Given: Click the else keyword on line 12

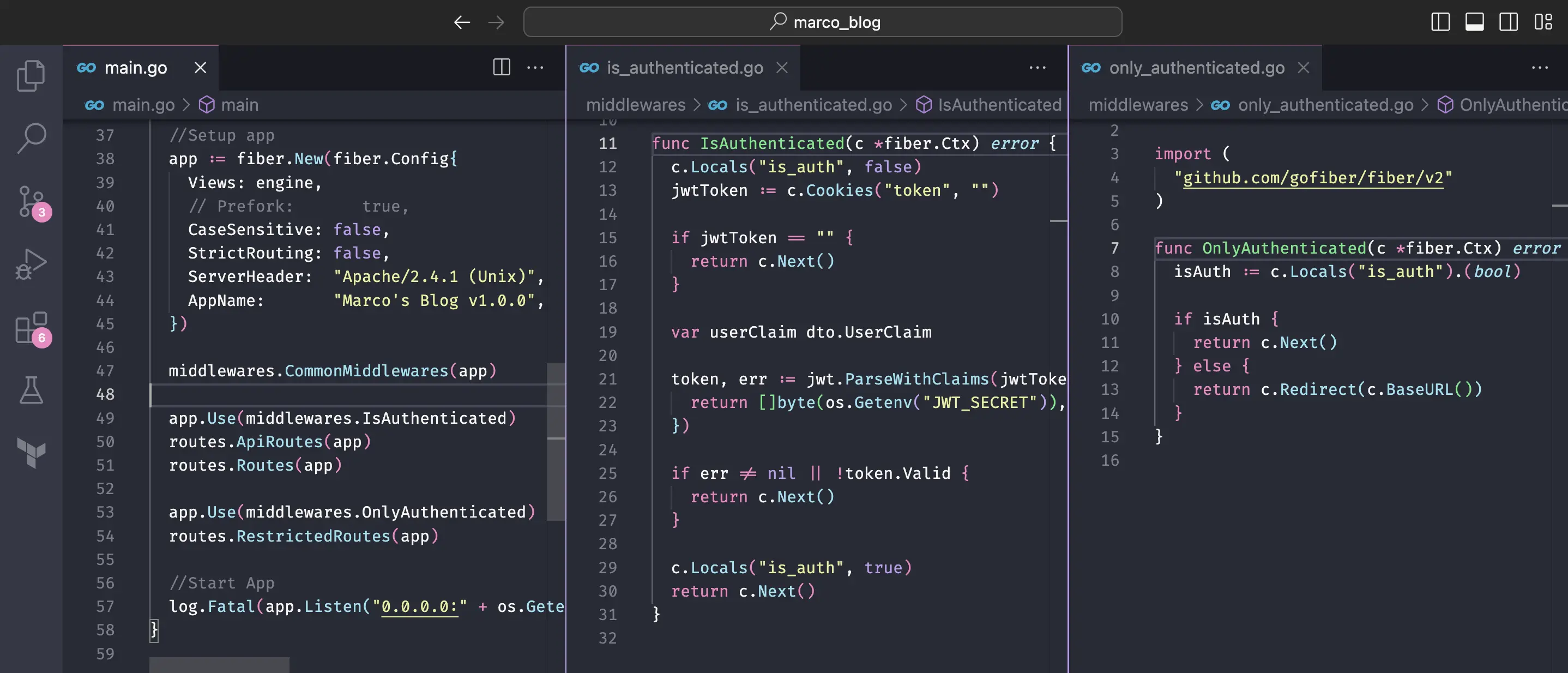Looking at the screenshot, I should (x=1211, y=366).
